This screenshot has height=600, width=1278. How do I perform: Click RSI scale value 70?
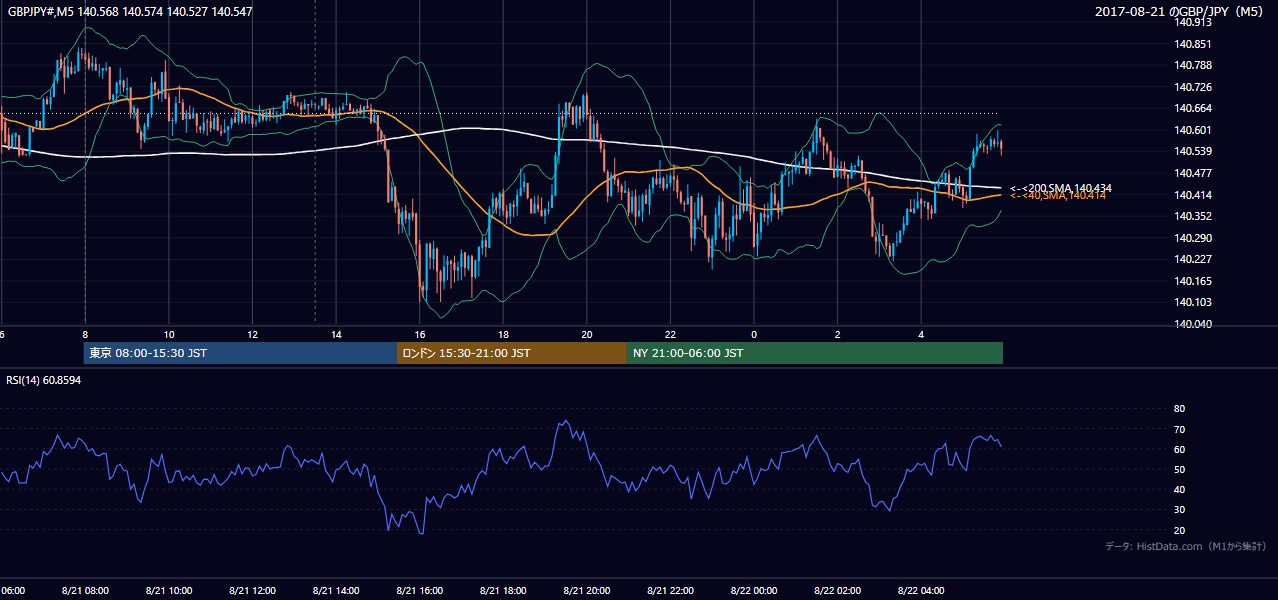(x=1179, y=429)
